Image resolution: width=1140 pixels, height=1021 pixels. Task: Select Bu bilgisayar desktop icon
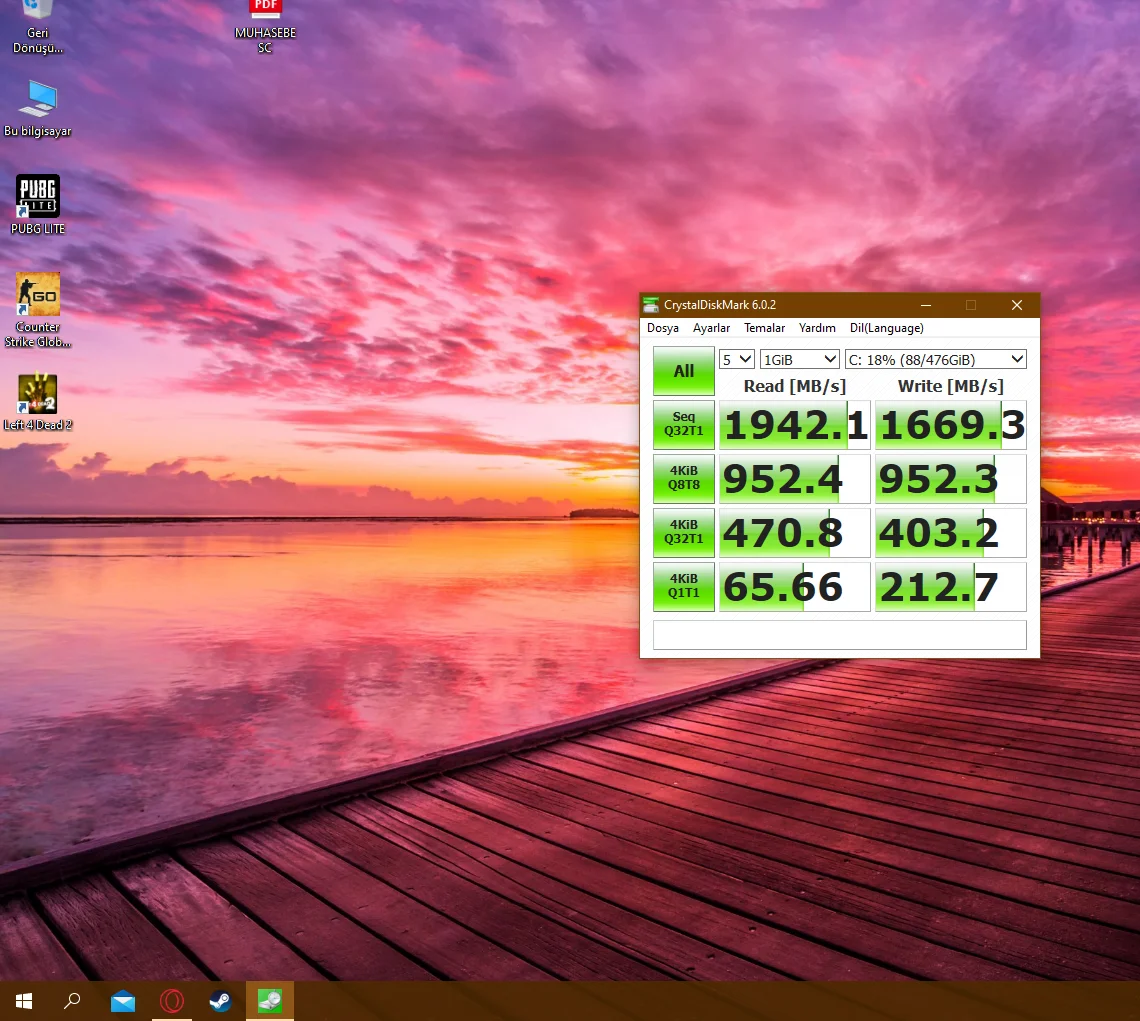[38, 109]
